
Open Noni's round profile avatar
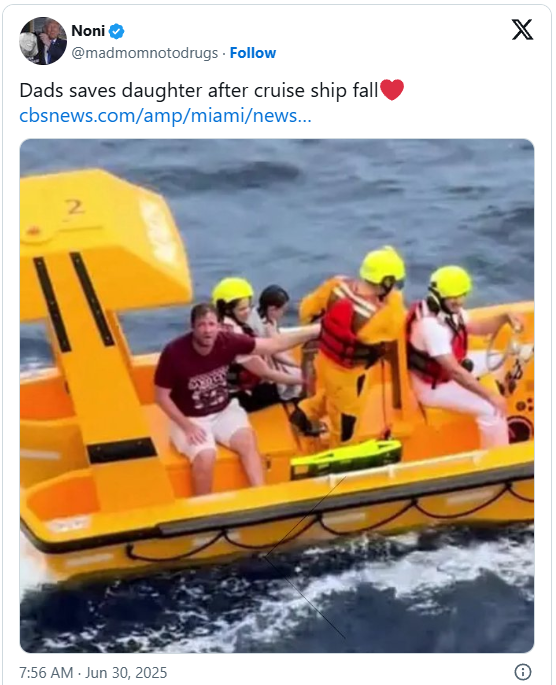click(x=43, y=41)
